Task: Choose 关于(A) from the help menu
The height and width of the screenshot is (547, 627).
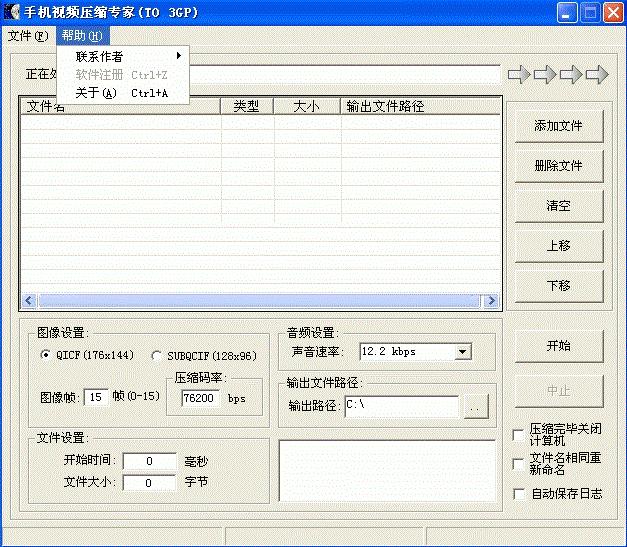Action: (x=96, y=93)
